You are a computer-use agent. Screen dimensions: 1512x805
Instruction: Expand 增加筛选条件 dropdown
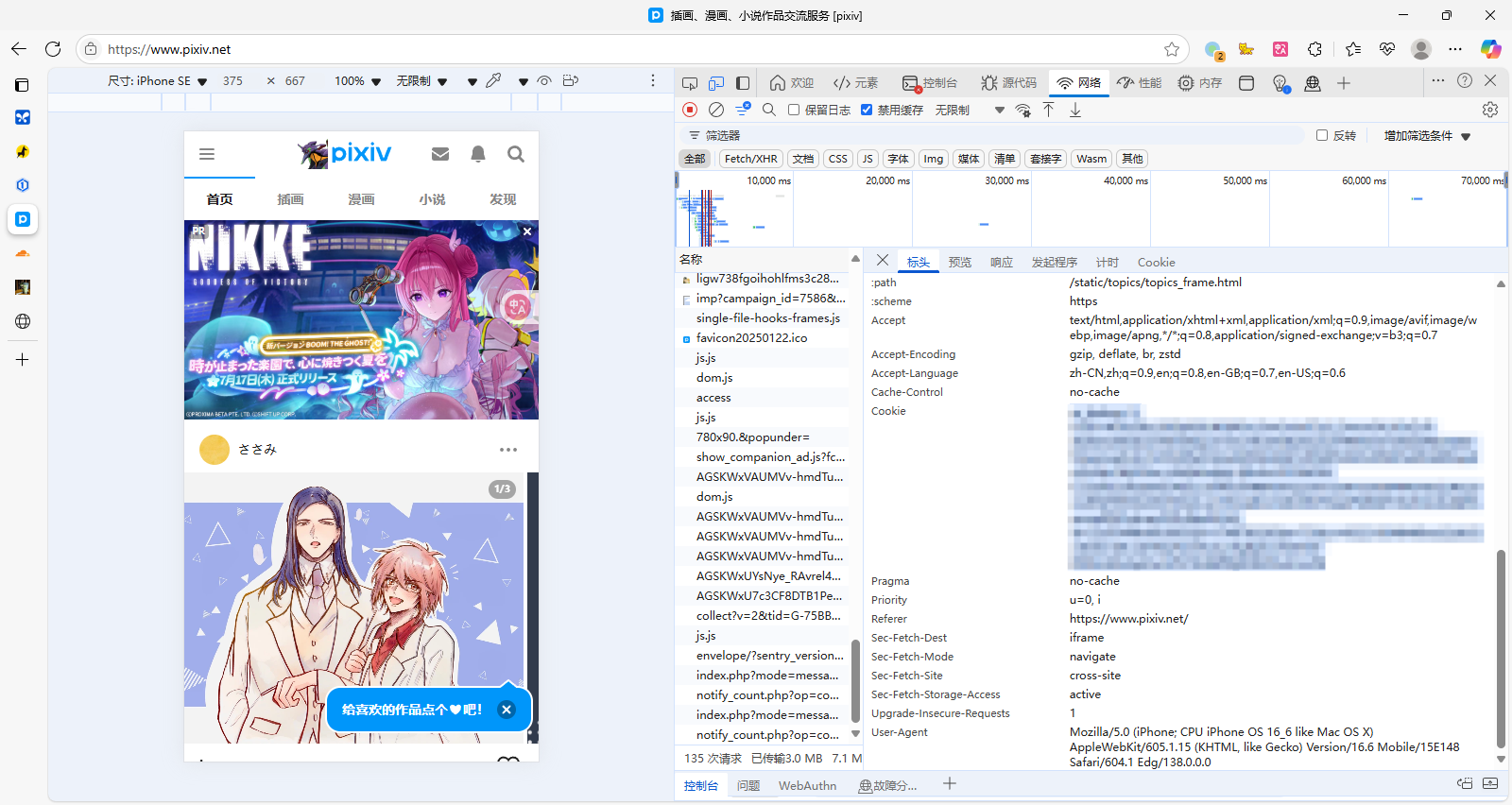[x=1427, y=136]
